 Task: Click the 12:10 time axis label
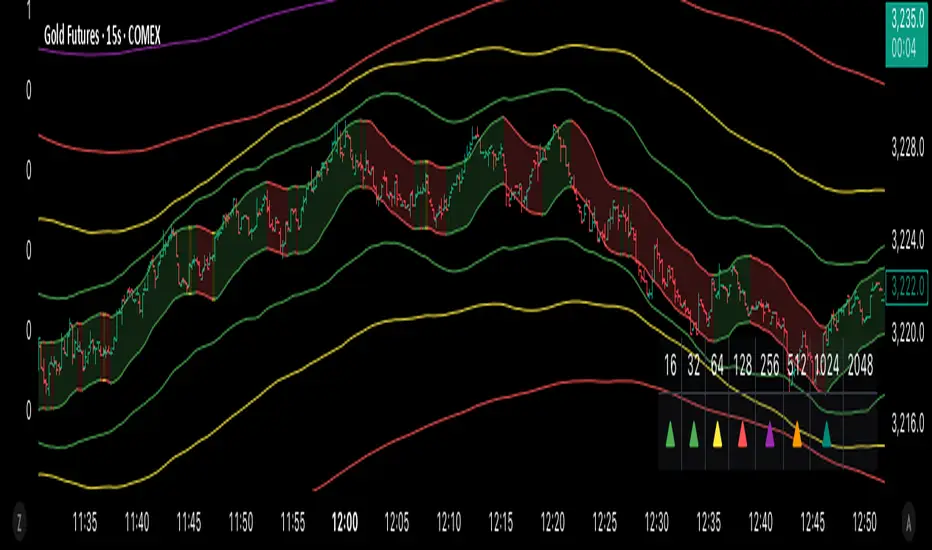(449, 523)
